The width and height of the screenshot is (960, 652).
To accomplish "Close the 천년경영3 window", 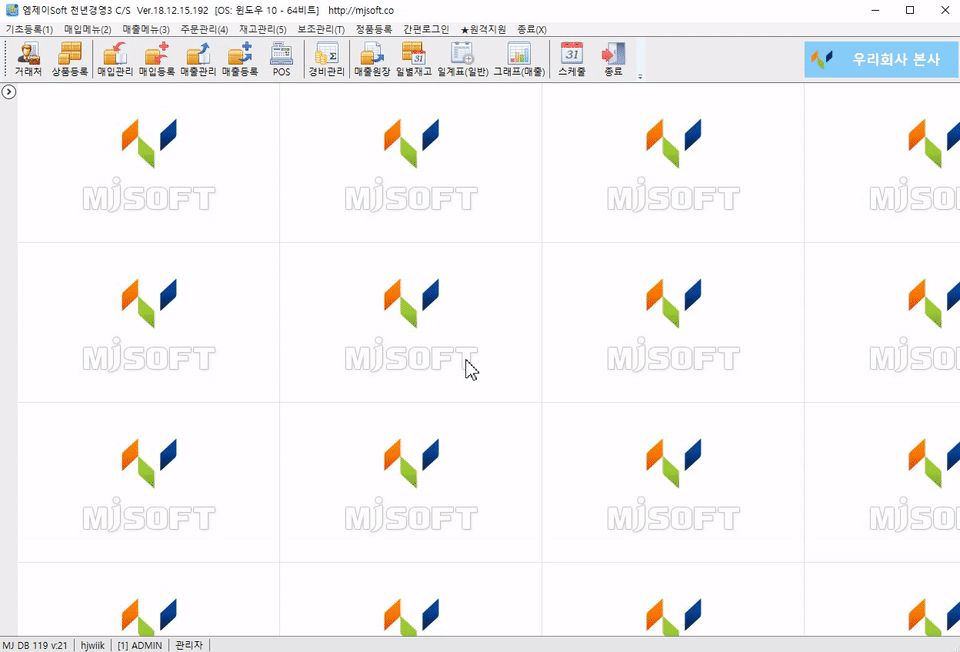I will coord(945,10).
